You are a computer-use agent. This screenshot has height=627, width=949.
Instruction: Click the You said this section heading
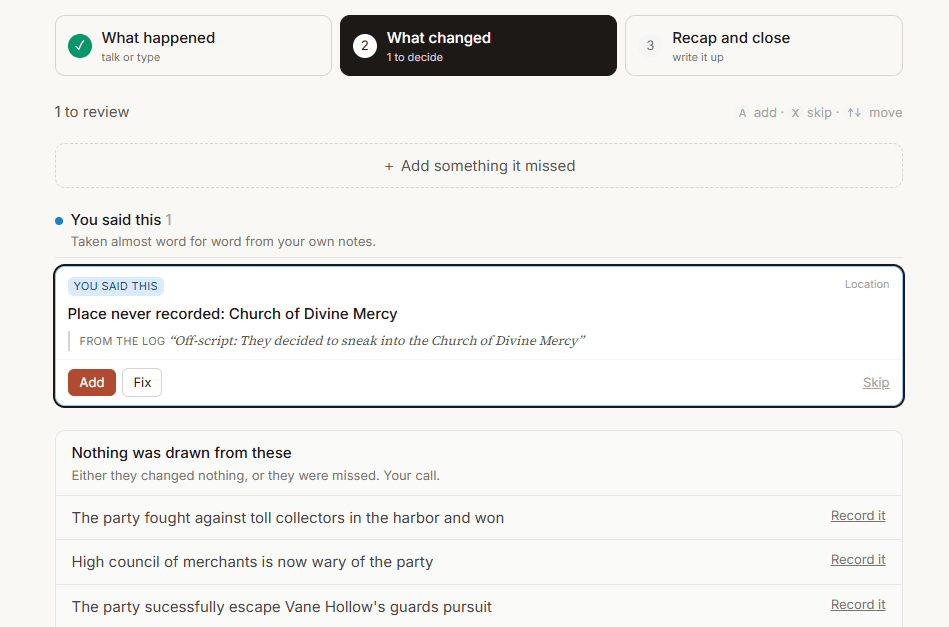pos(116,220)
